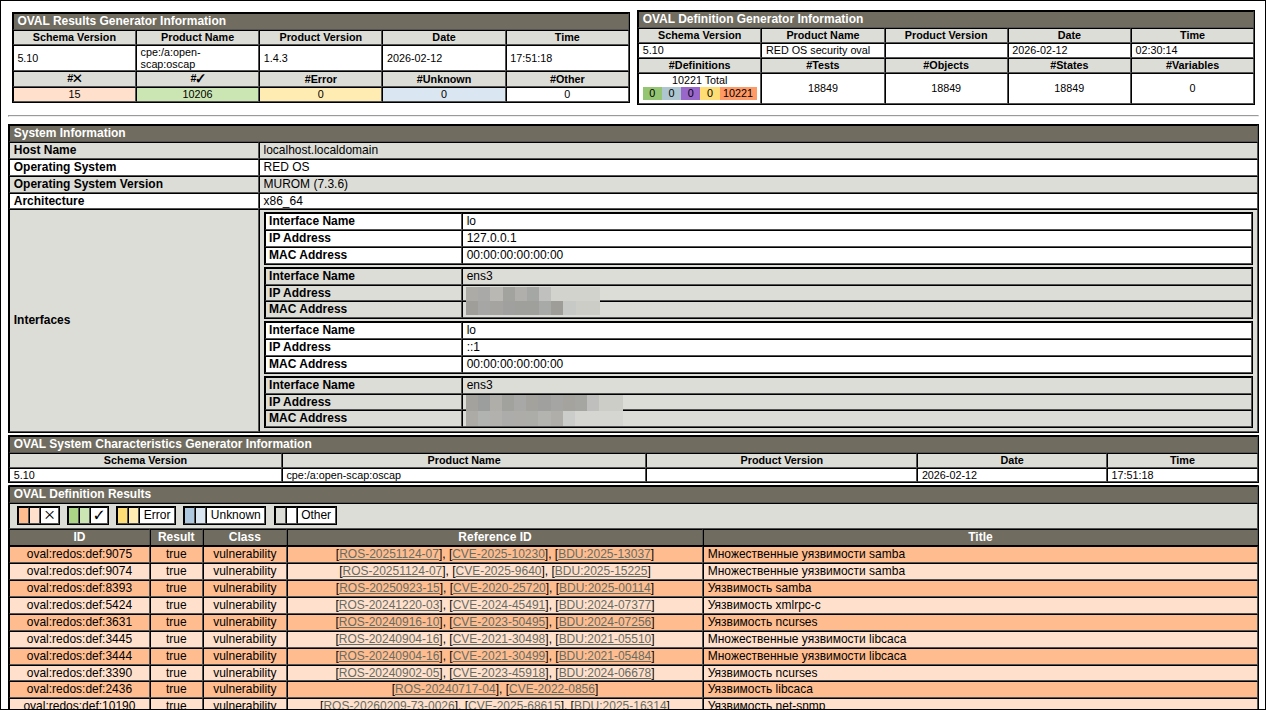Click the orange 10221 definitions count box

[x=738, y=94]
